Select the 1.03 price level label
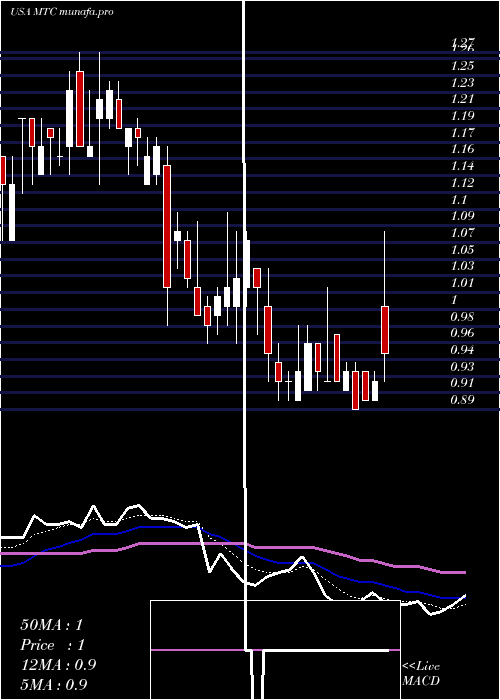500x700 pixels. [462, 266]
